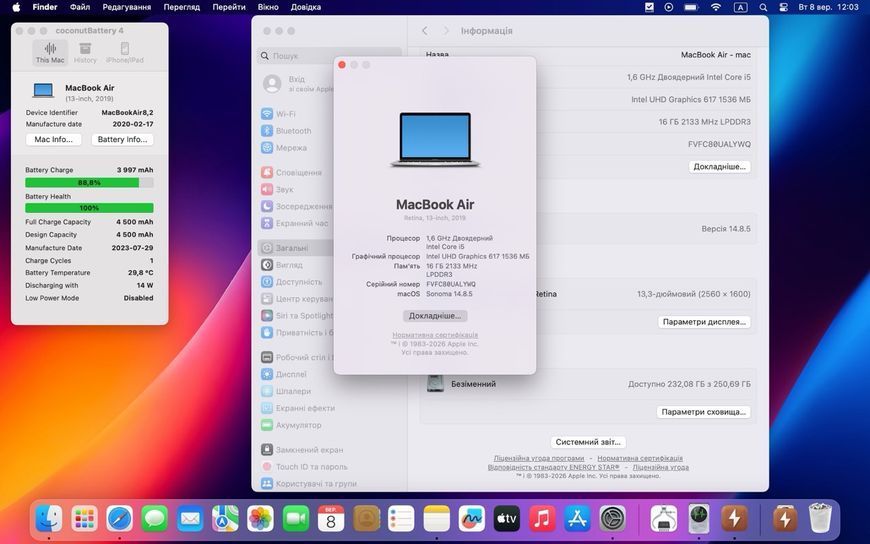Open App Store from the Dock
The image size is (870, 544).
(x=578, y=520)
